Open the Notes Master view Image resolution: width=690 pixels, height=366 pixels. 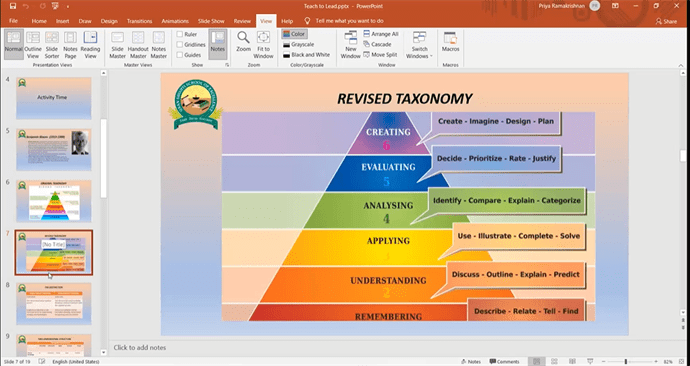(x=158, y=44)
